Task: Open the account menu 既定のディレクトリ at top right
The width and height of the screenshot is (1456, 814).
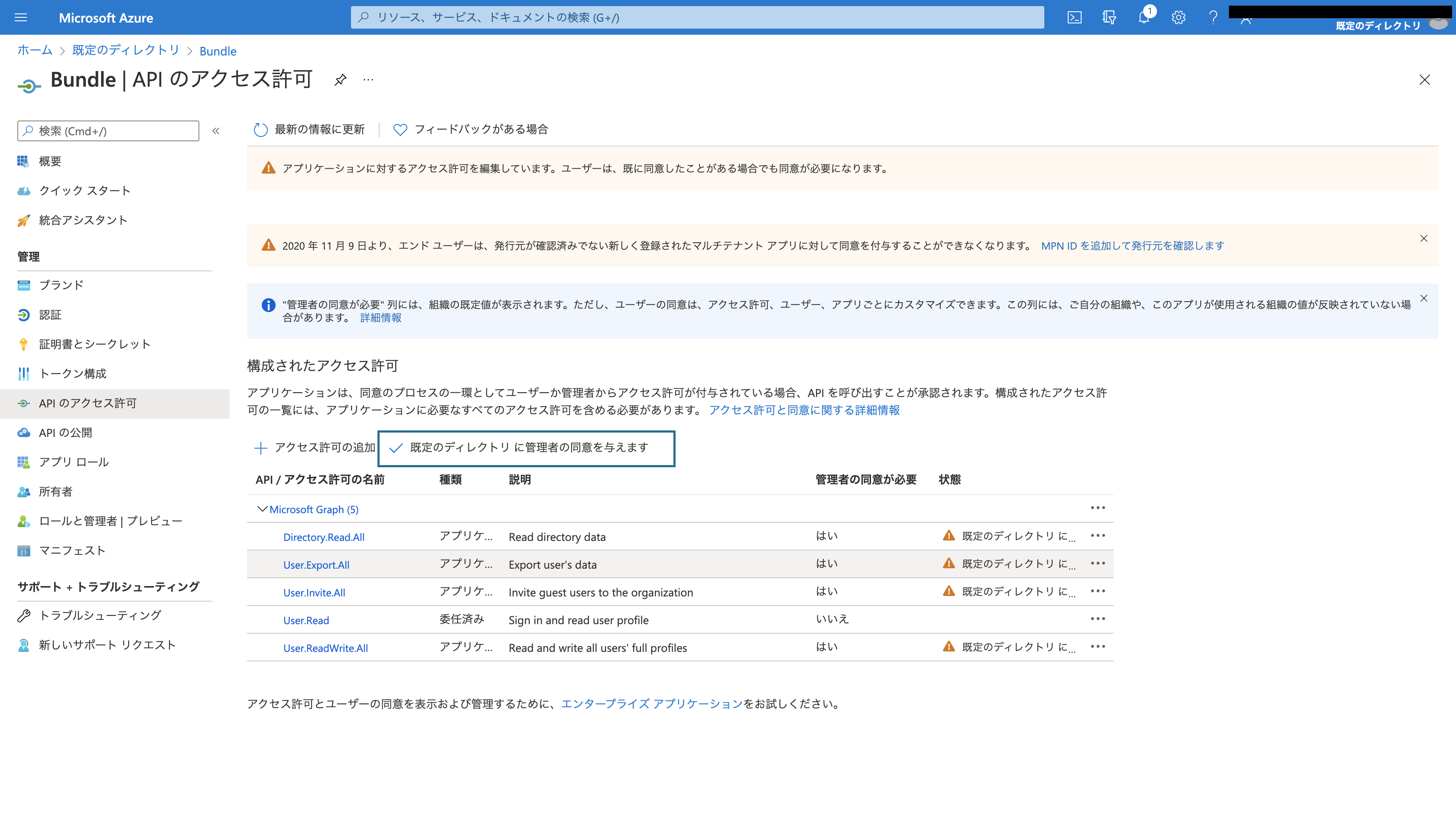Action: [1378, 26]
